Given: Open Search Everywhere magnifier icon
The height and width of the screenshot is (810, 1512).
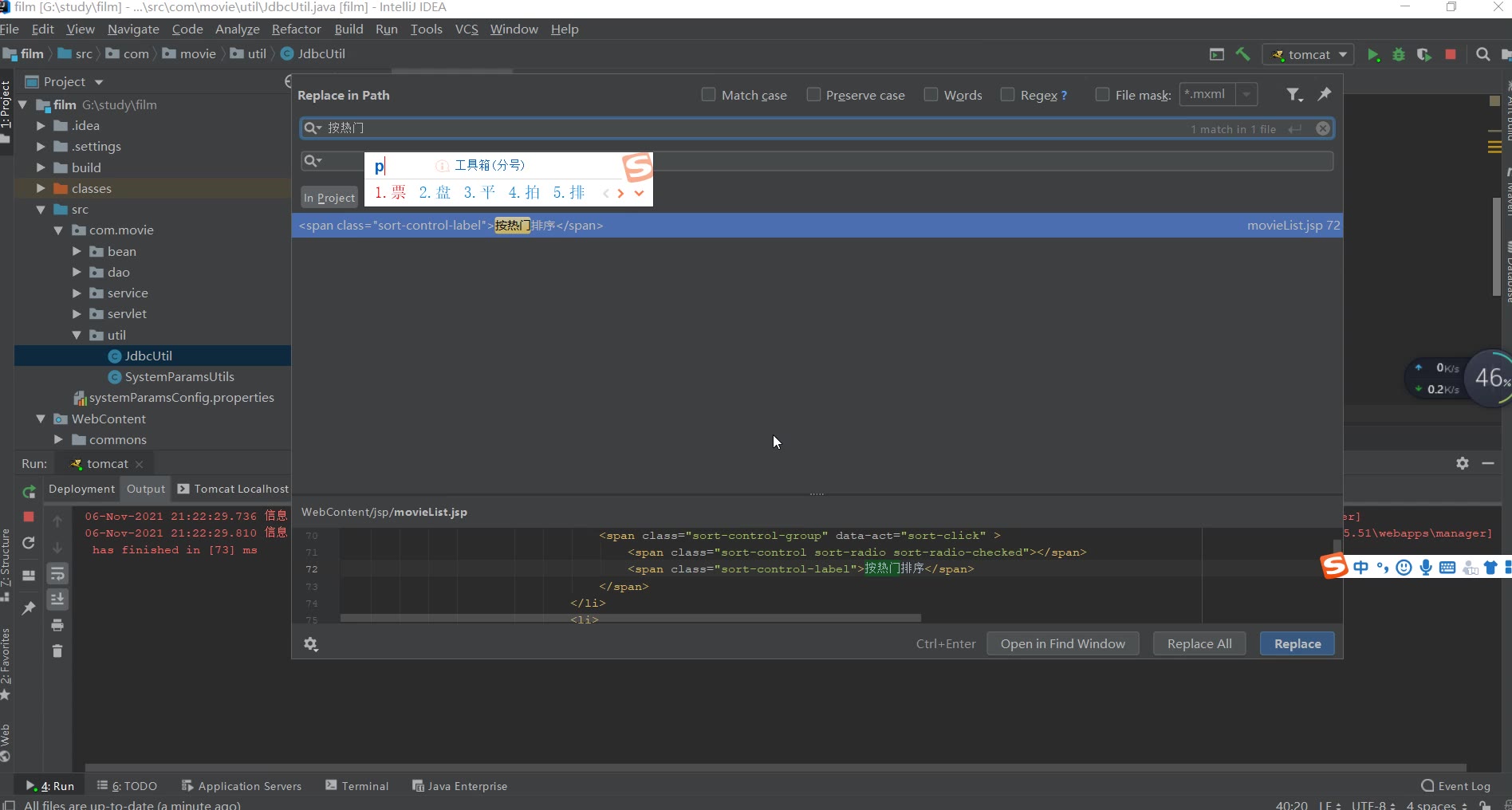Looking at the screenshot, I should [x=1483, y=54].
